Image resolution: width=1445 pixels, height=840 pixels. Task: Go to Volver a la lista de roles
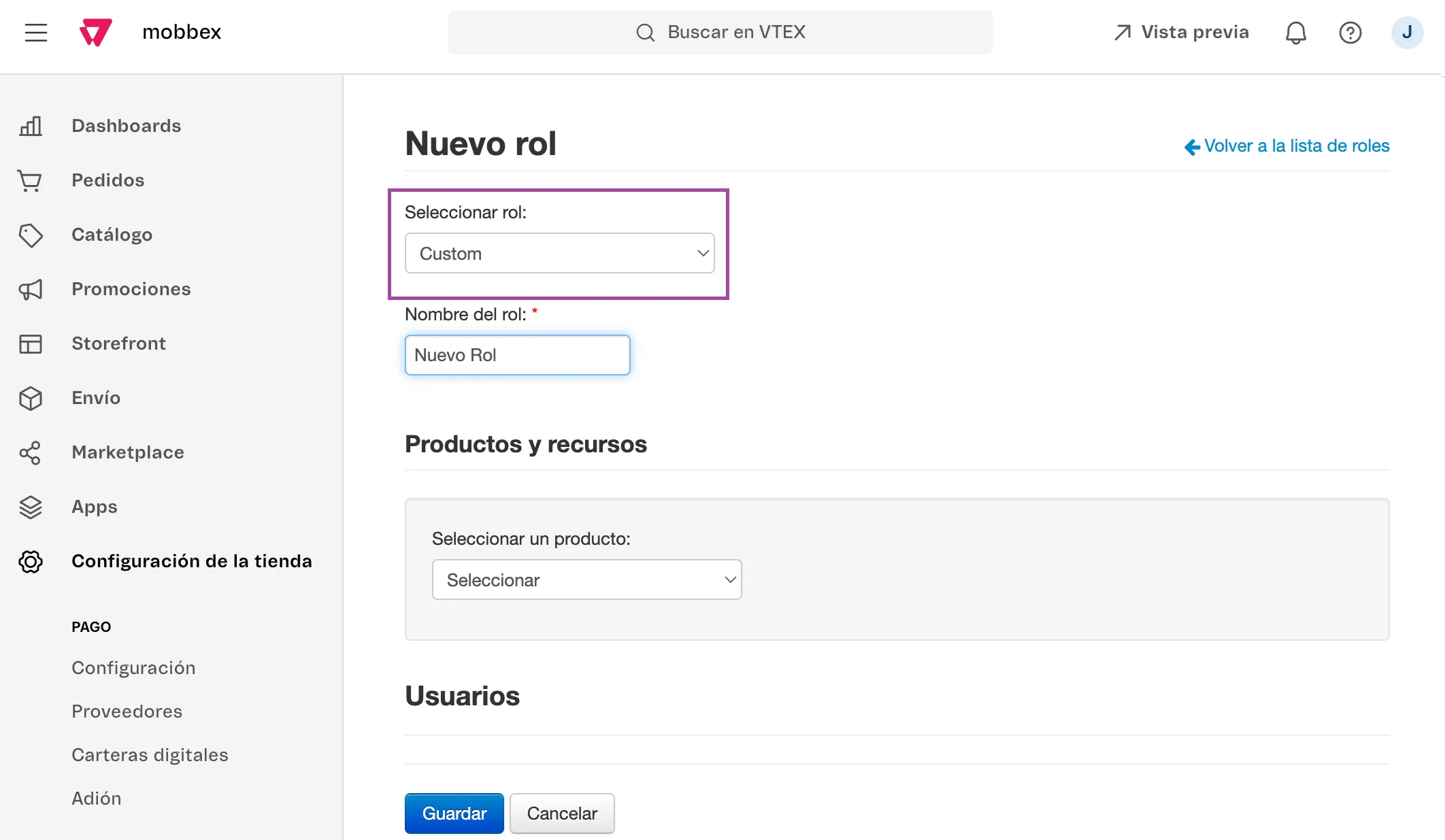pyautogui.click(x=1297, y=146)
